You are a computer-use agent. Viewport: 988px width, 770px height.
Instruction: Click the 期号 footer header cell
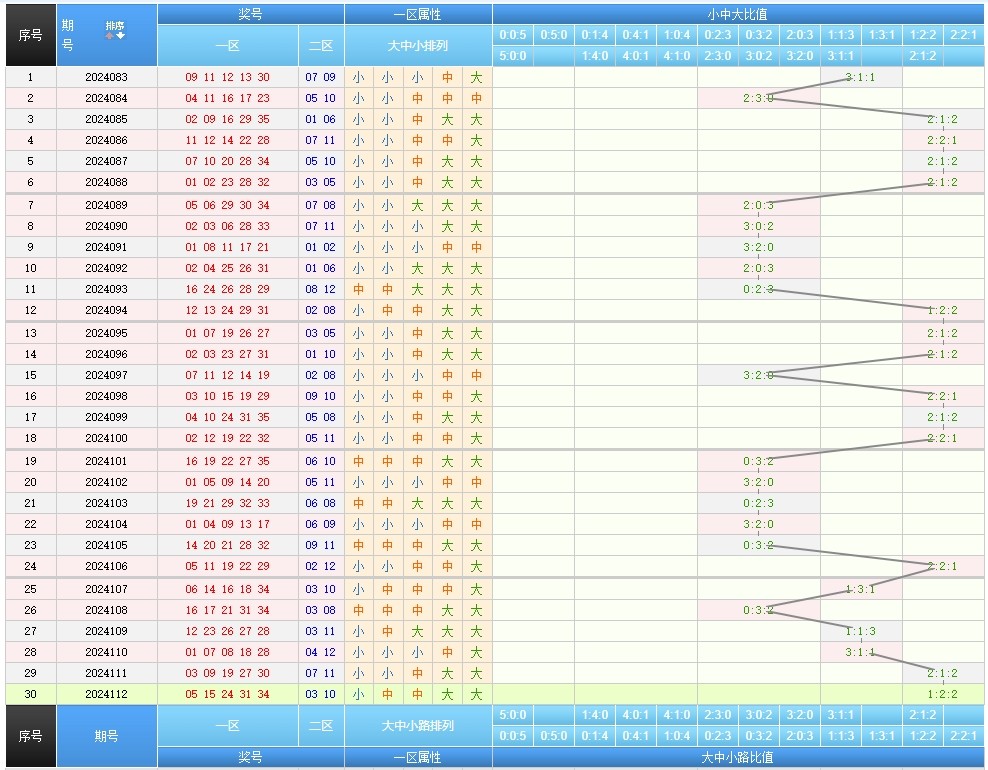pyautogui.click(x=106, y=736)
